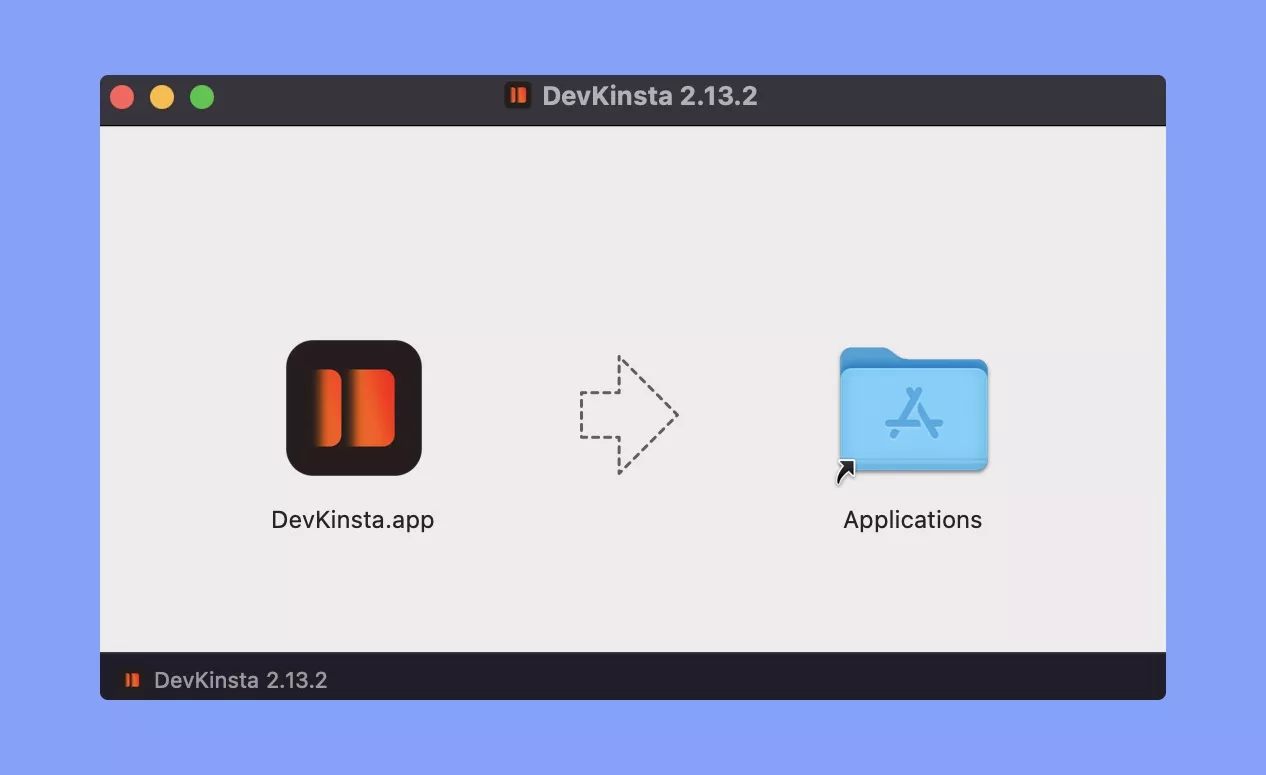
Task: Click the DevKinsta volume icon in the bottom path bar
Action: point(132,680)
